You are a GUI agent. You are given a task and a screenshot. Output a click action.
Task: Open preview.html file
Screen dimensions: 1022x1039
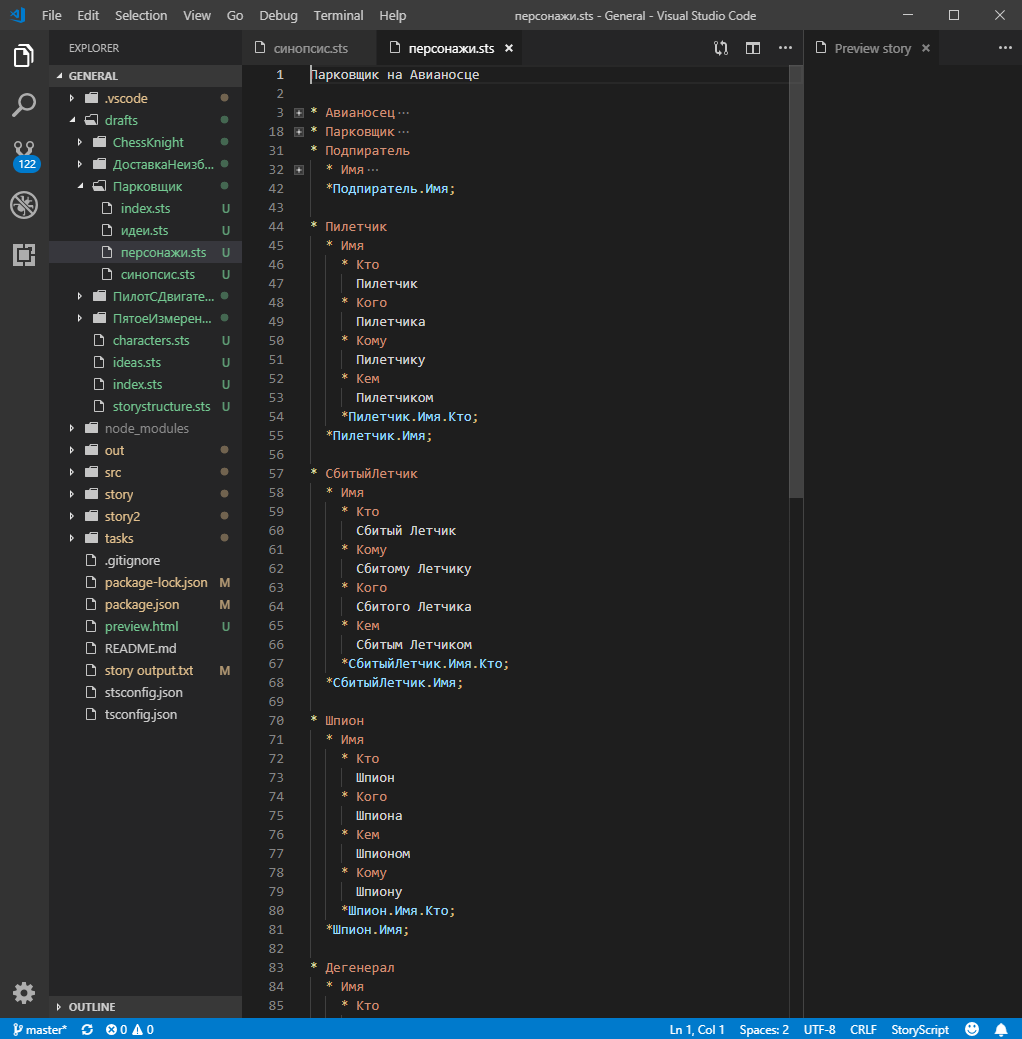point(145,626)
